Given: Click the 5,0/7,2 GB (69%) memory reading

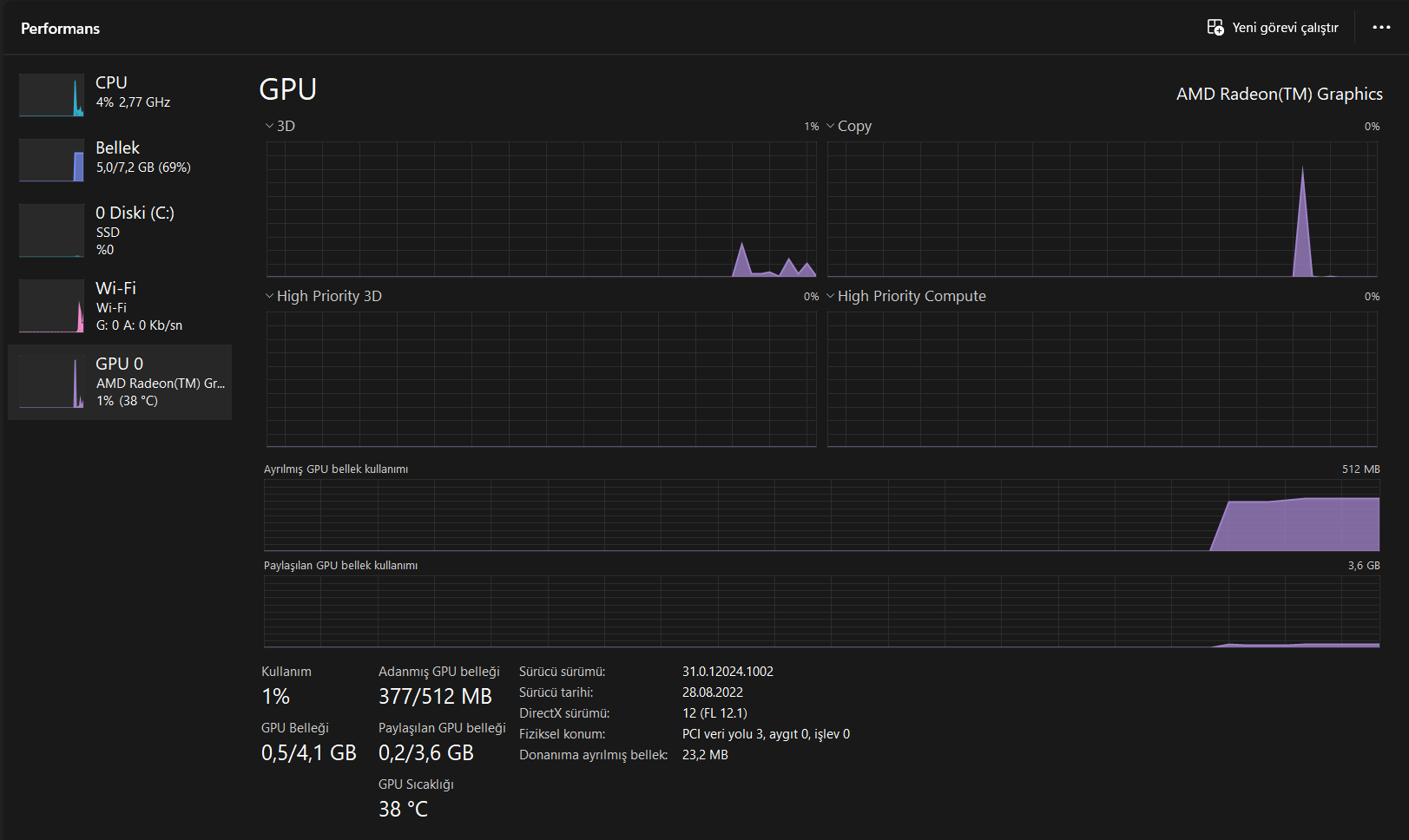Looking at the screenshot, I should 143,167.
